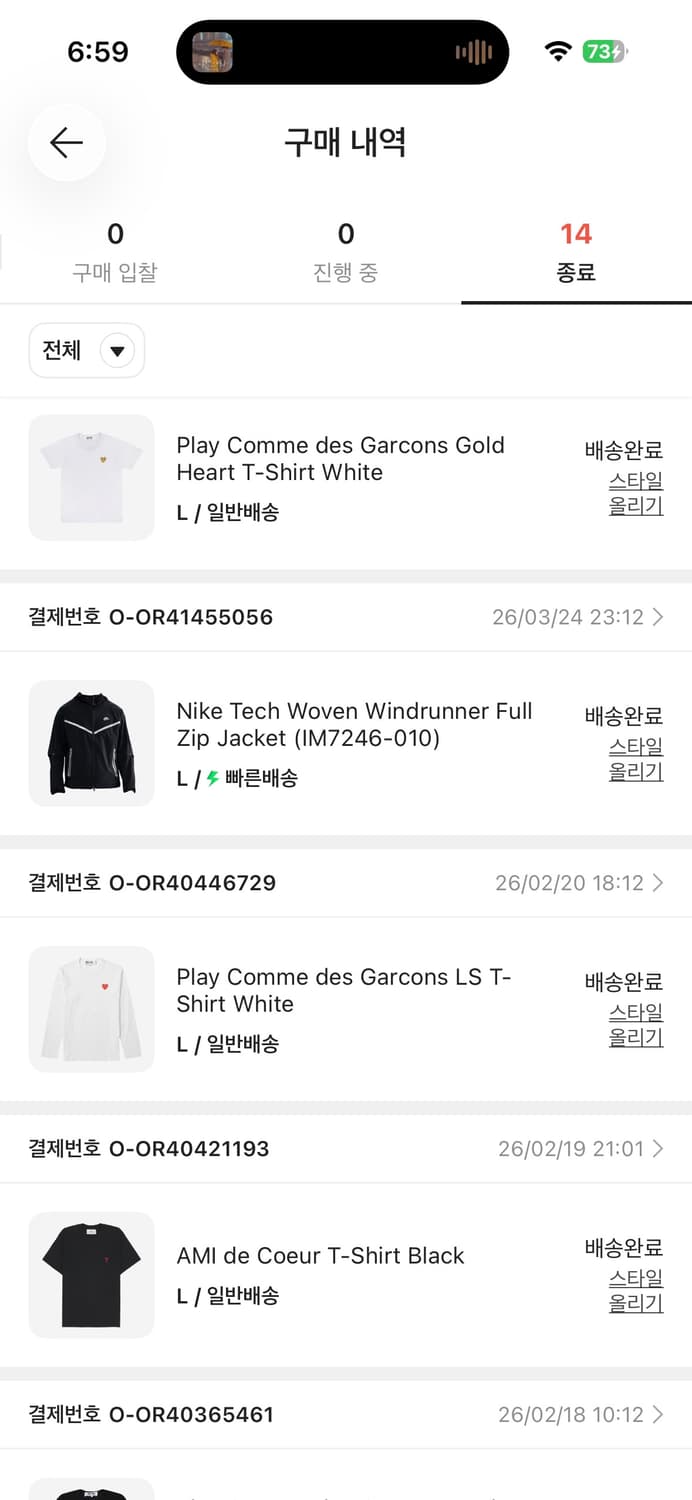Tap 스타일 올리기 for Gold Heart T-Shirt
Image resolution: width=692 pixels, height=1500 pixels.
click(x=636, y=493)
